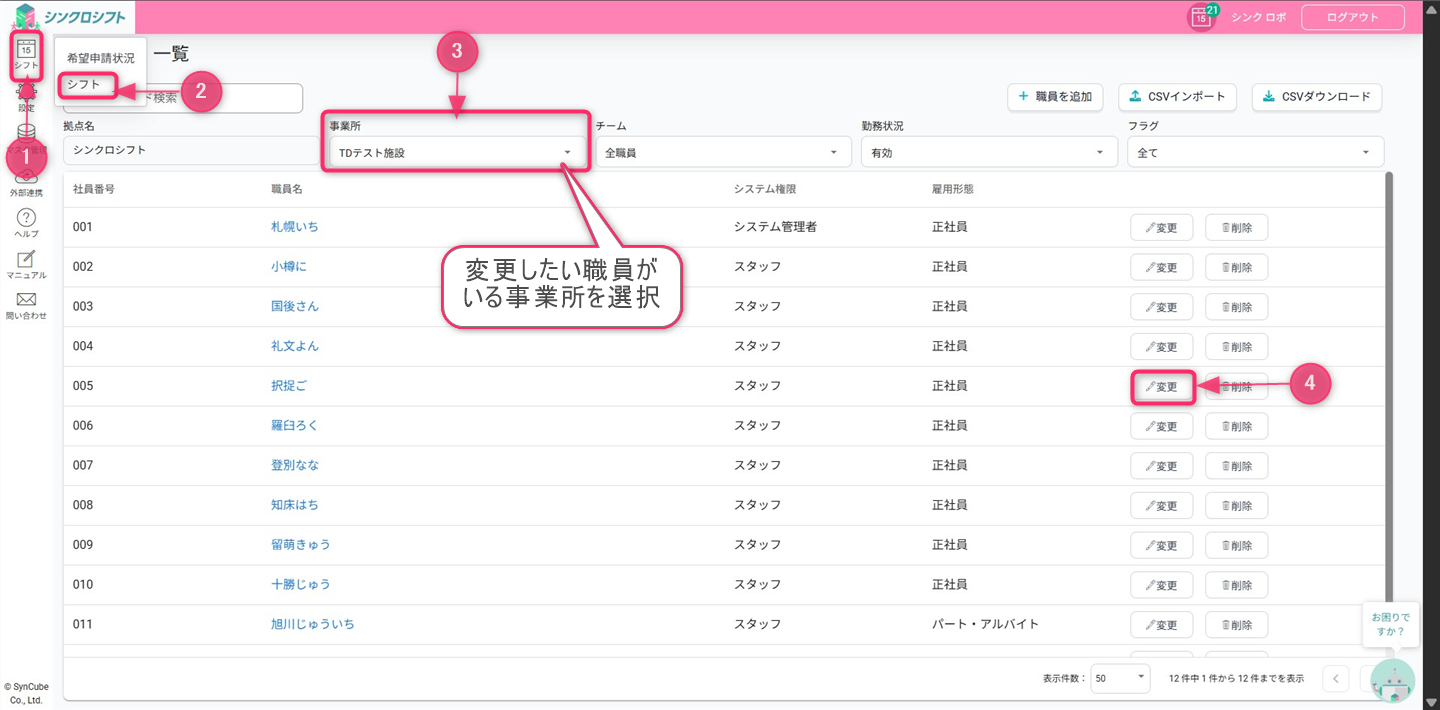Open staff link 旭川じゅういち

point(313,625)
